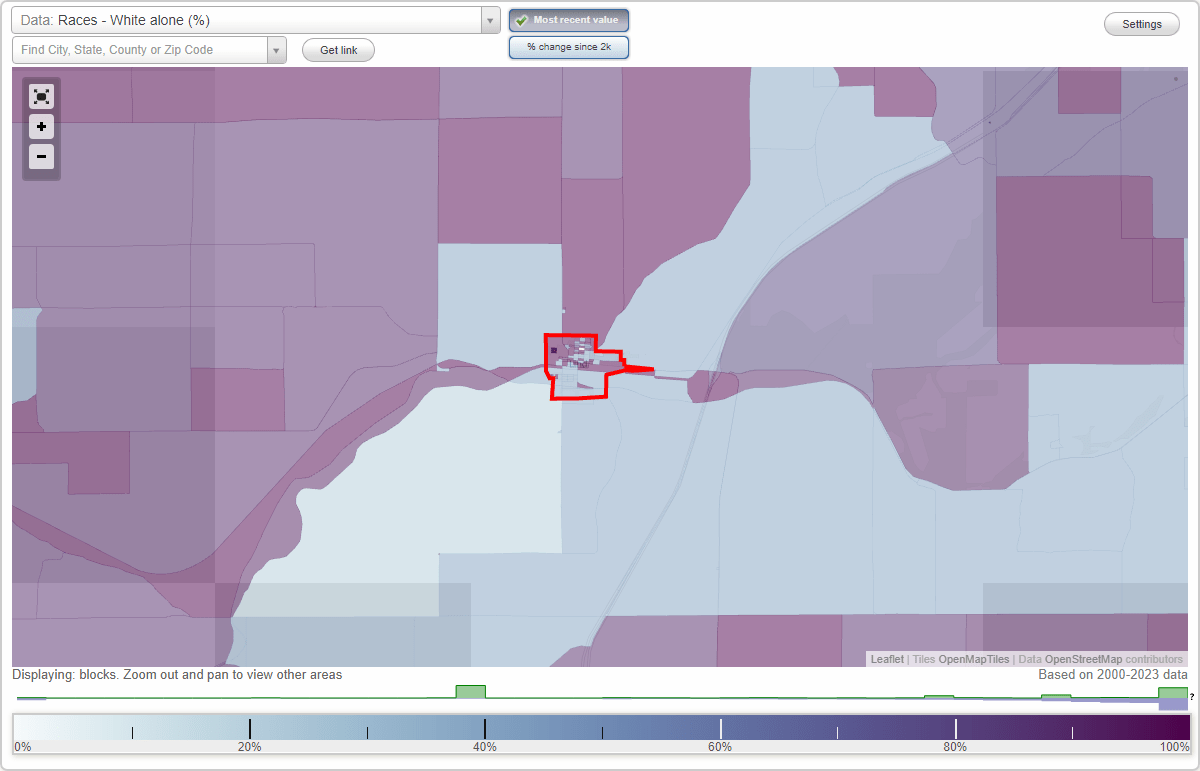Click the tallest green histogram bar near 40%
Image resolution: width=1200 pixels, height=771 pixels.
[x=471, y=690]
